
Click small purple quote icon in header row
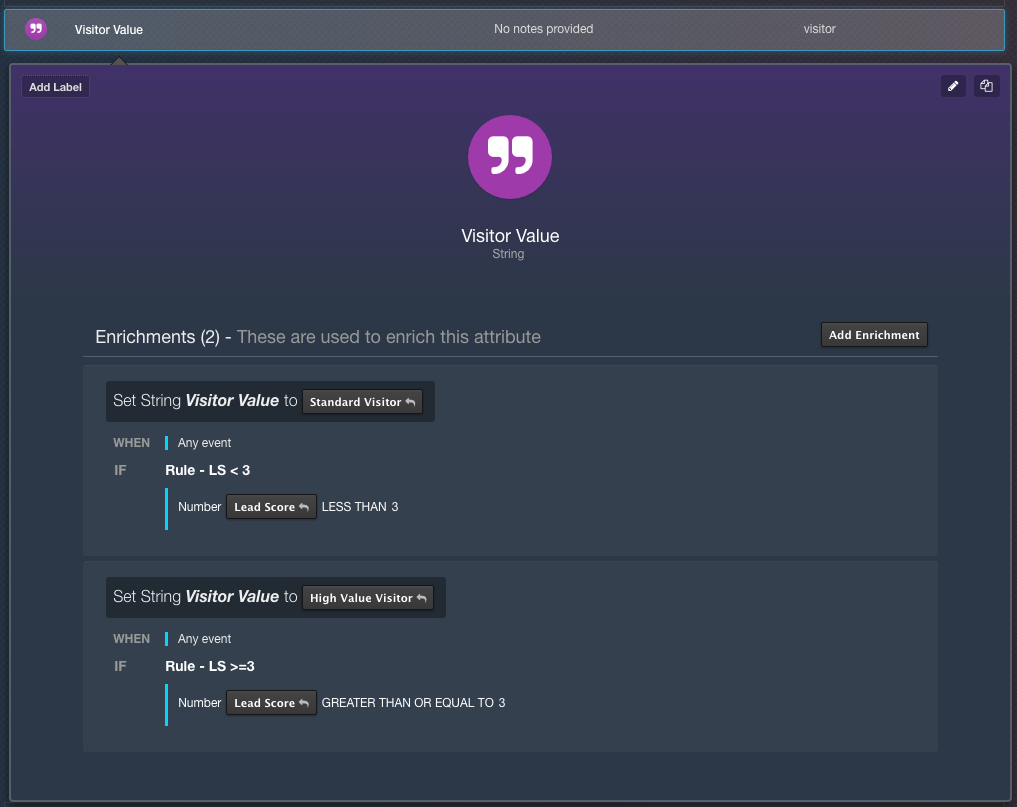(x=36, y=29)
